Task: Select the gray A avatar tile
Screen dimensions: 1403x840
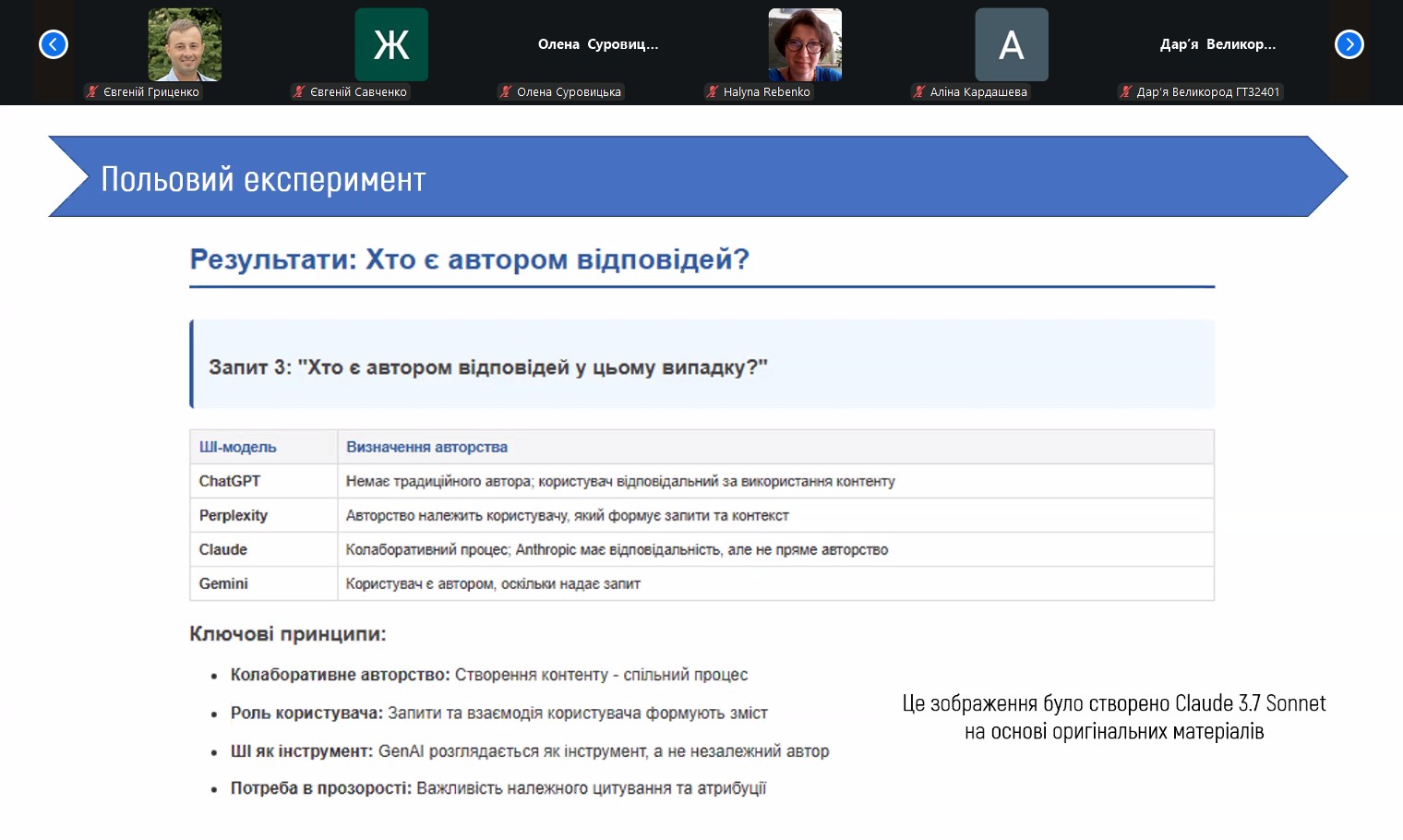Action: (x=1012, y=44)
